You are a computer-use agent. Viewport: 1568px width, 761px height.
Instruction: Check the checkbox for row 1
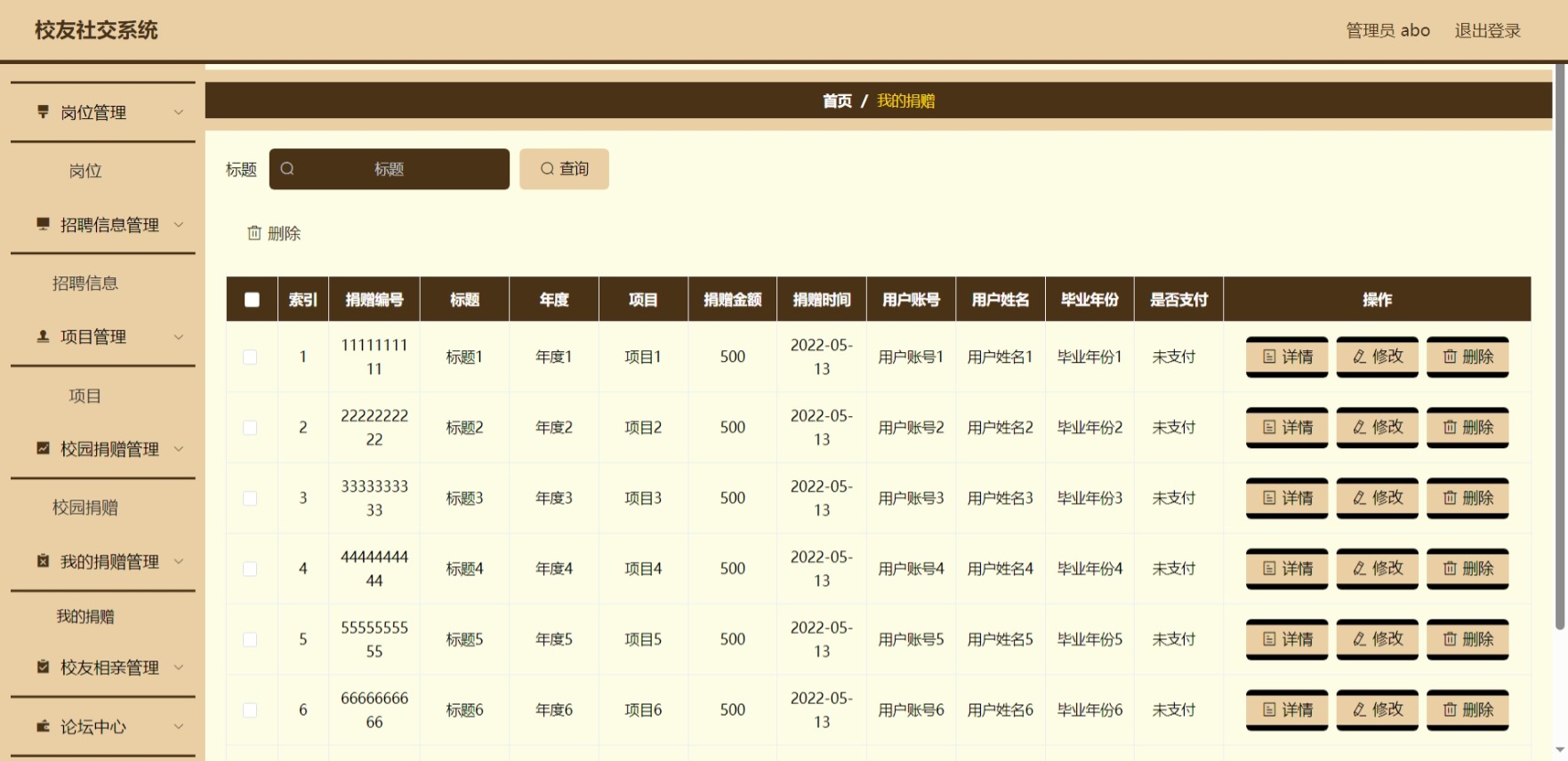point(250,356)
